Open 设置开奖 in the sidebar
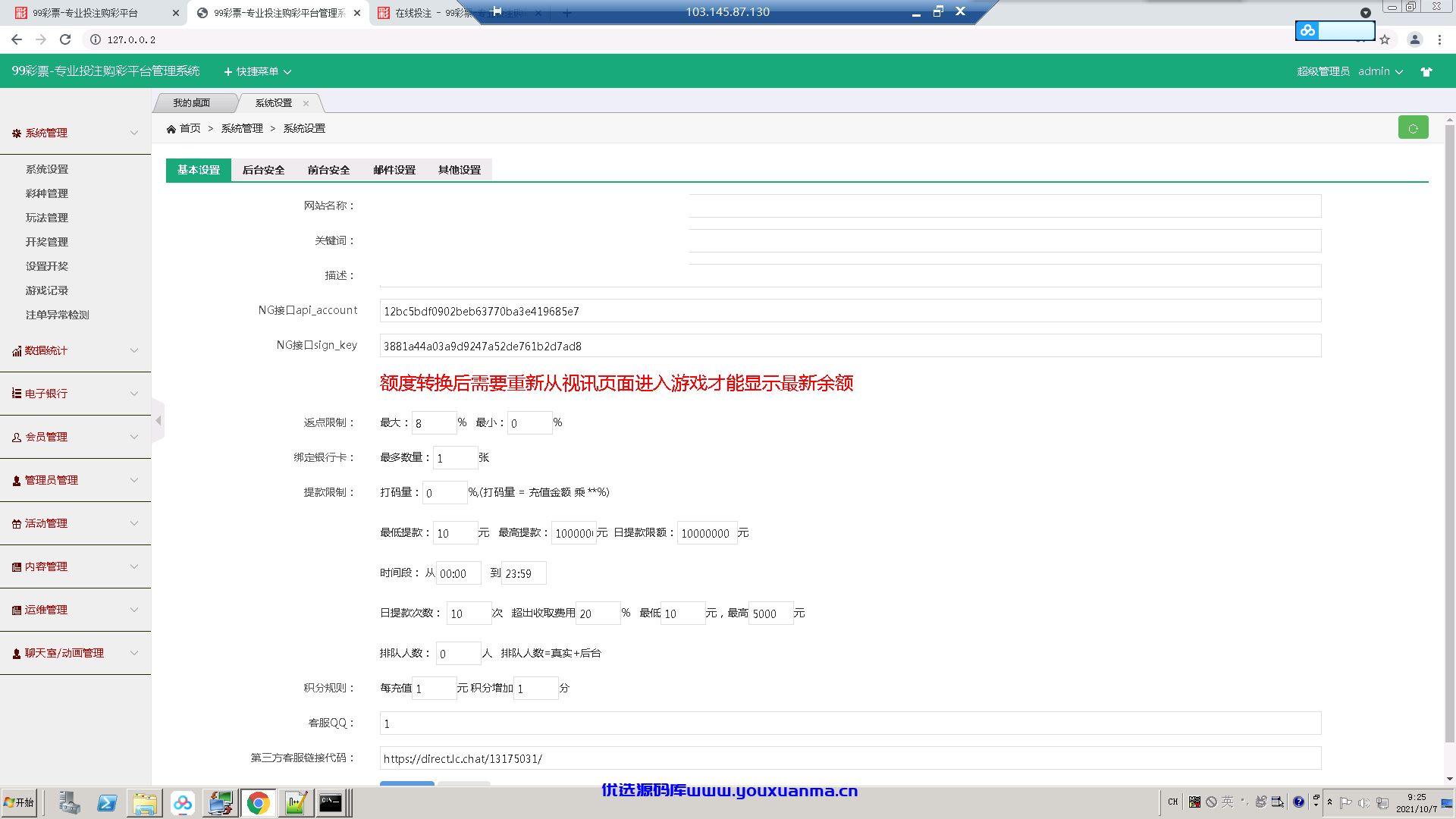1456x819 pixels. pos(47,266)
